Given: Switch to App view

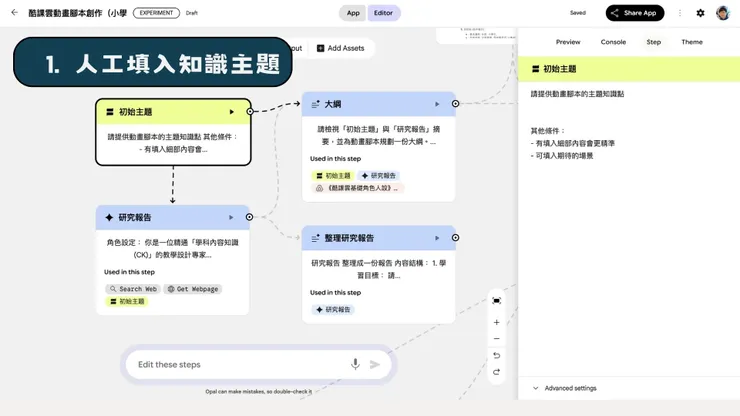Looking at the screenshot, I should [353, 13].
